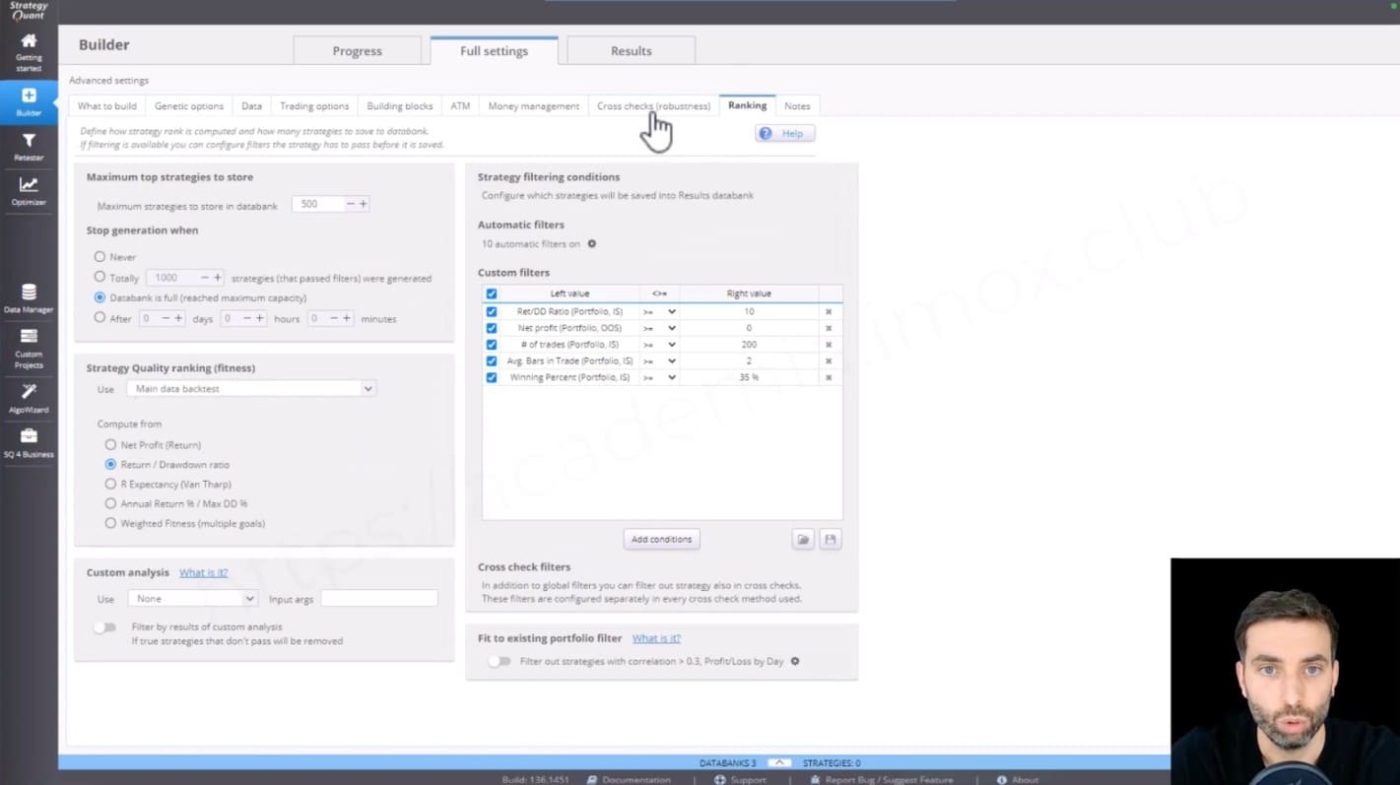Open correlation filter gear settings

tap(795, 661)
